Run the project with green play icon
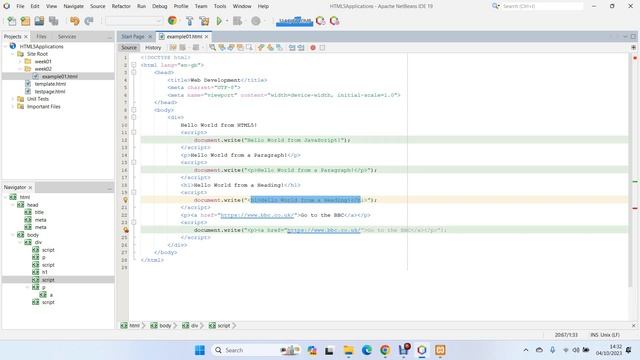Image resolution: width=640 pixels, height=360 pixels. coord(219,21)
